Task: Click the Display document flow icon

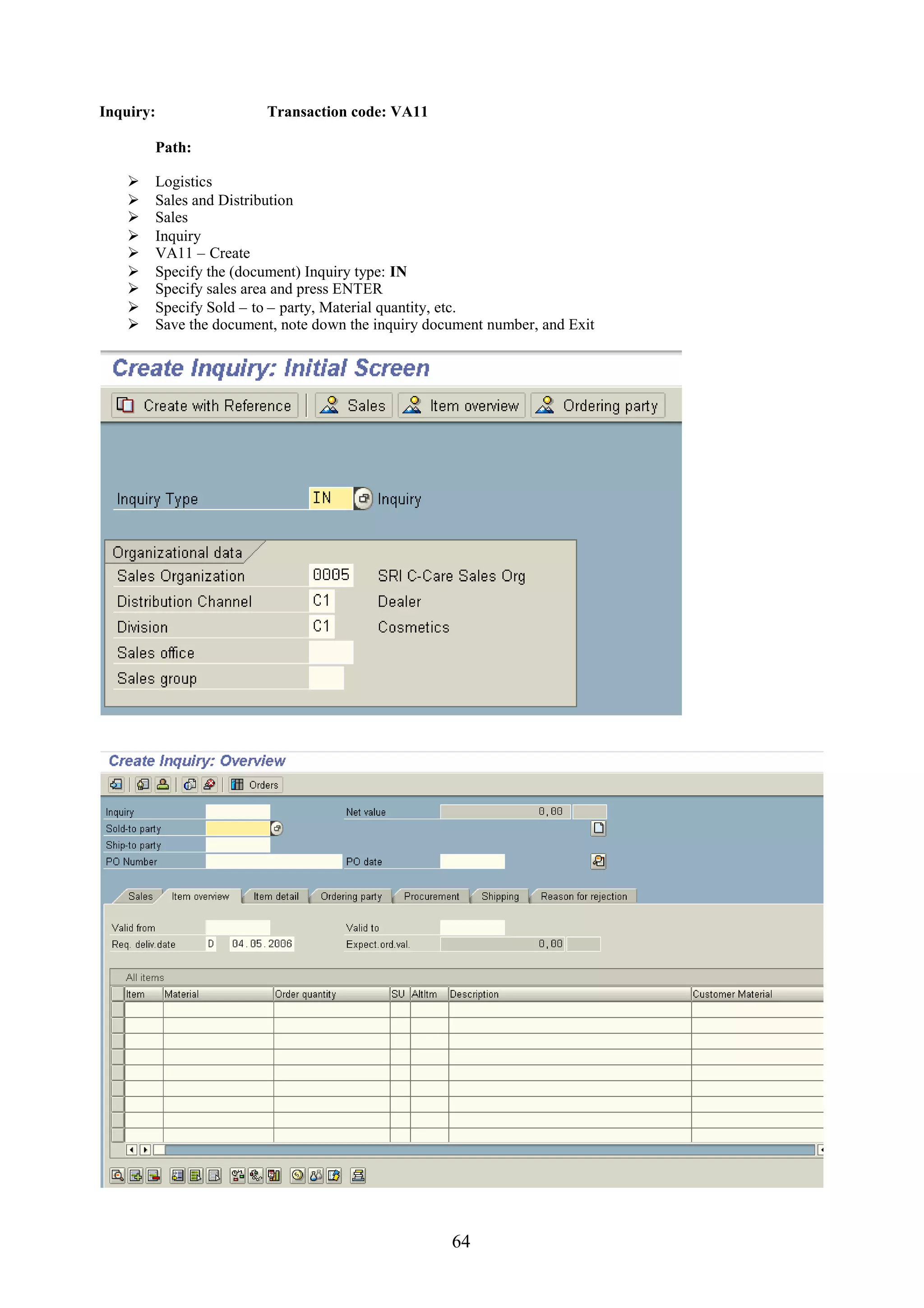Action: [116, 784]
